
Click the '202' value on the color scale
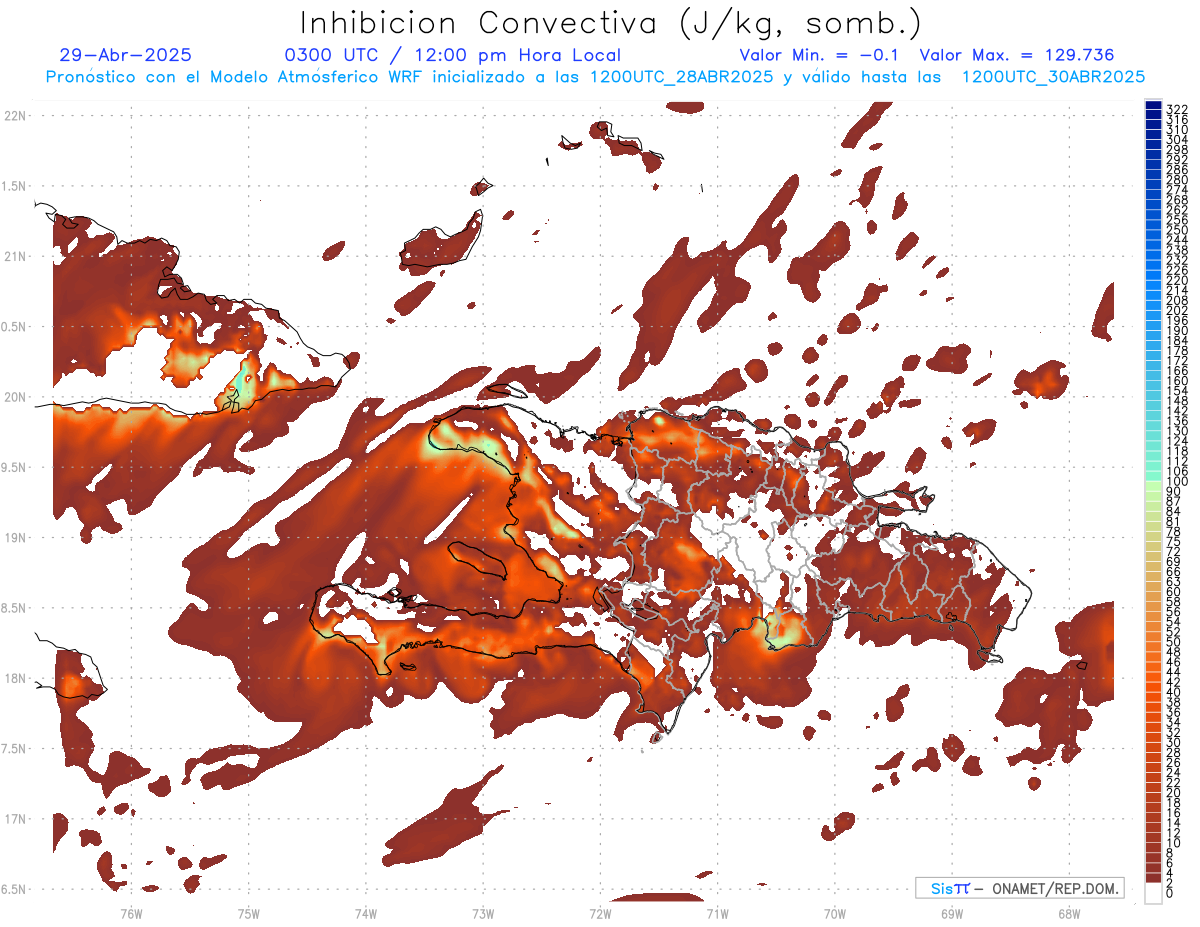coord(1176,310)
